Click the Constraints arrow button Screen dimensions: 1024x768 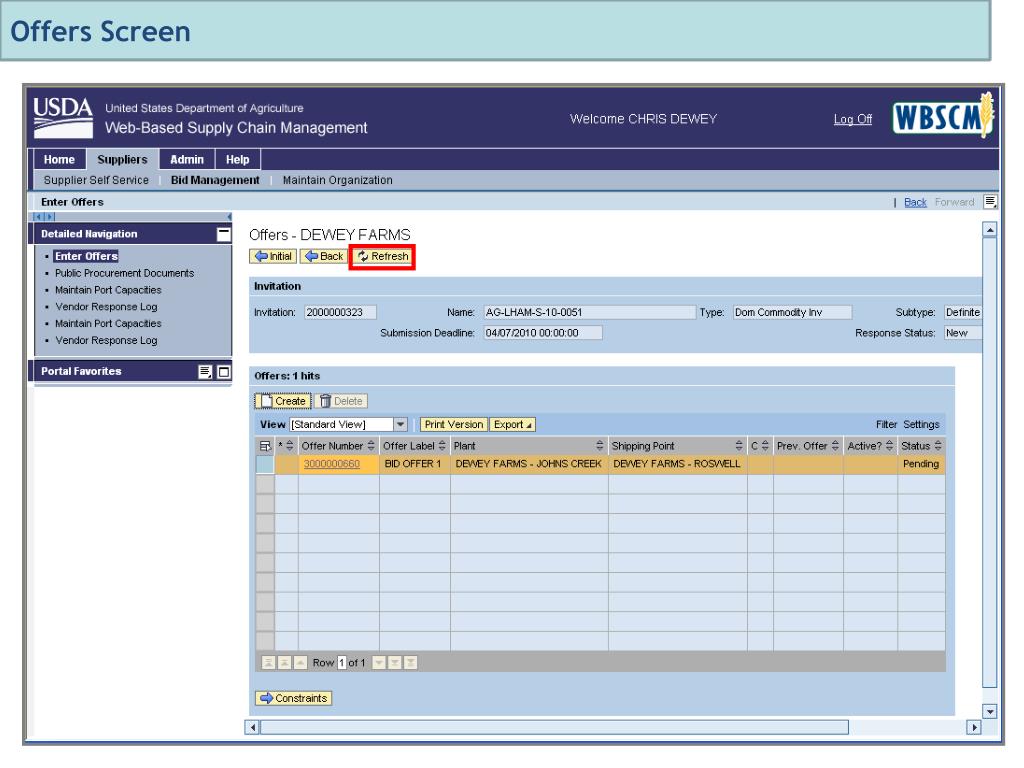click(x=293, y=698)
